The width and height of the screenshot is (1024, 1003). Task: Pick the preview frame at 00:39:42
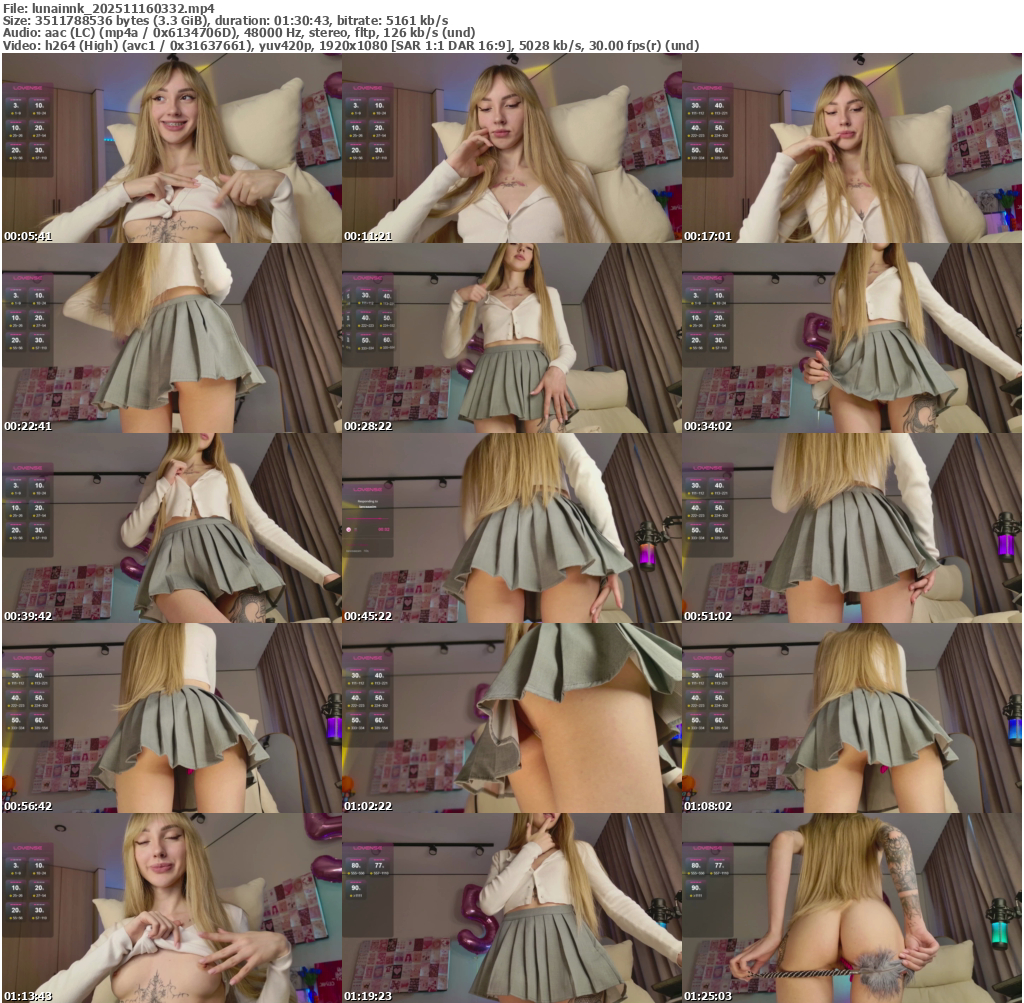point(172,528)
